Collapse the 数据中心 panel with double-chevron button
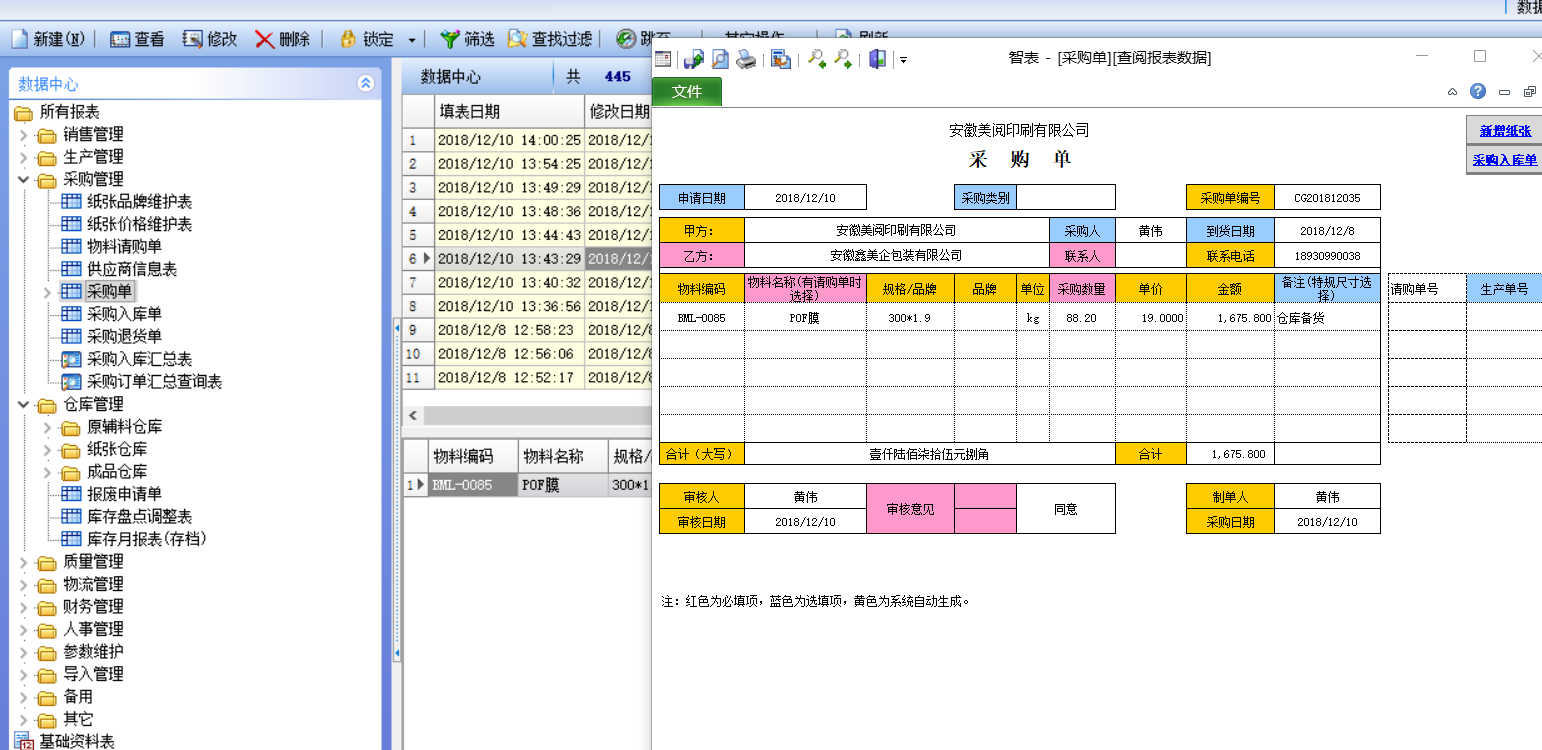Screen dimensions: 1542x750 pyautogui.click(x=366, y=84)
